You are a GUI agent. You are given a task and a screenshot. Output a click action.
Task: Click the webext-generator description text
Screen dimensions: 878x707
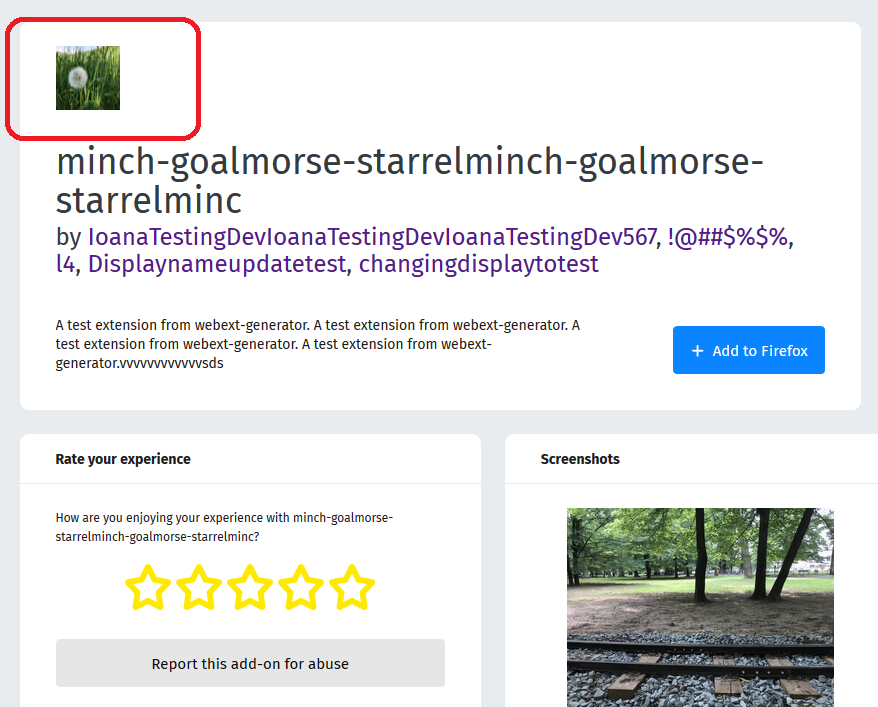317,344
